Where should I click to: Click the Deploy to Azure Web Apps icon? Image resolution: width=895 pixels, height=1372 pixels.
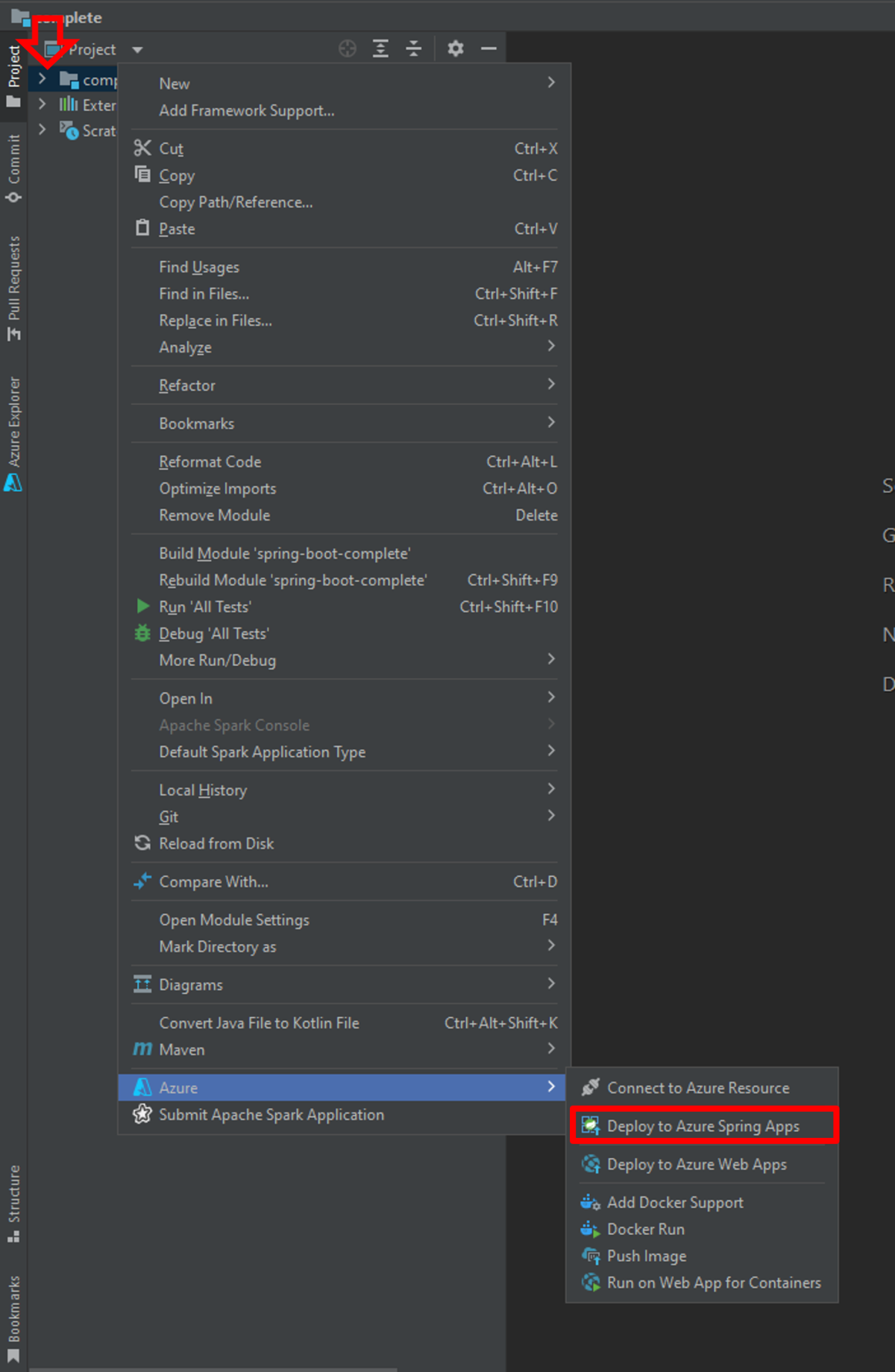(x=591, y=1163)
